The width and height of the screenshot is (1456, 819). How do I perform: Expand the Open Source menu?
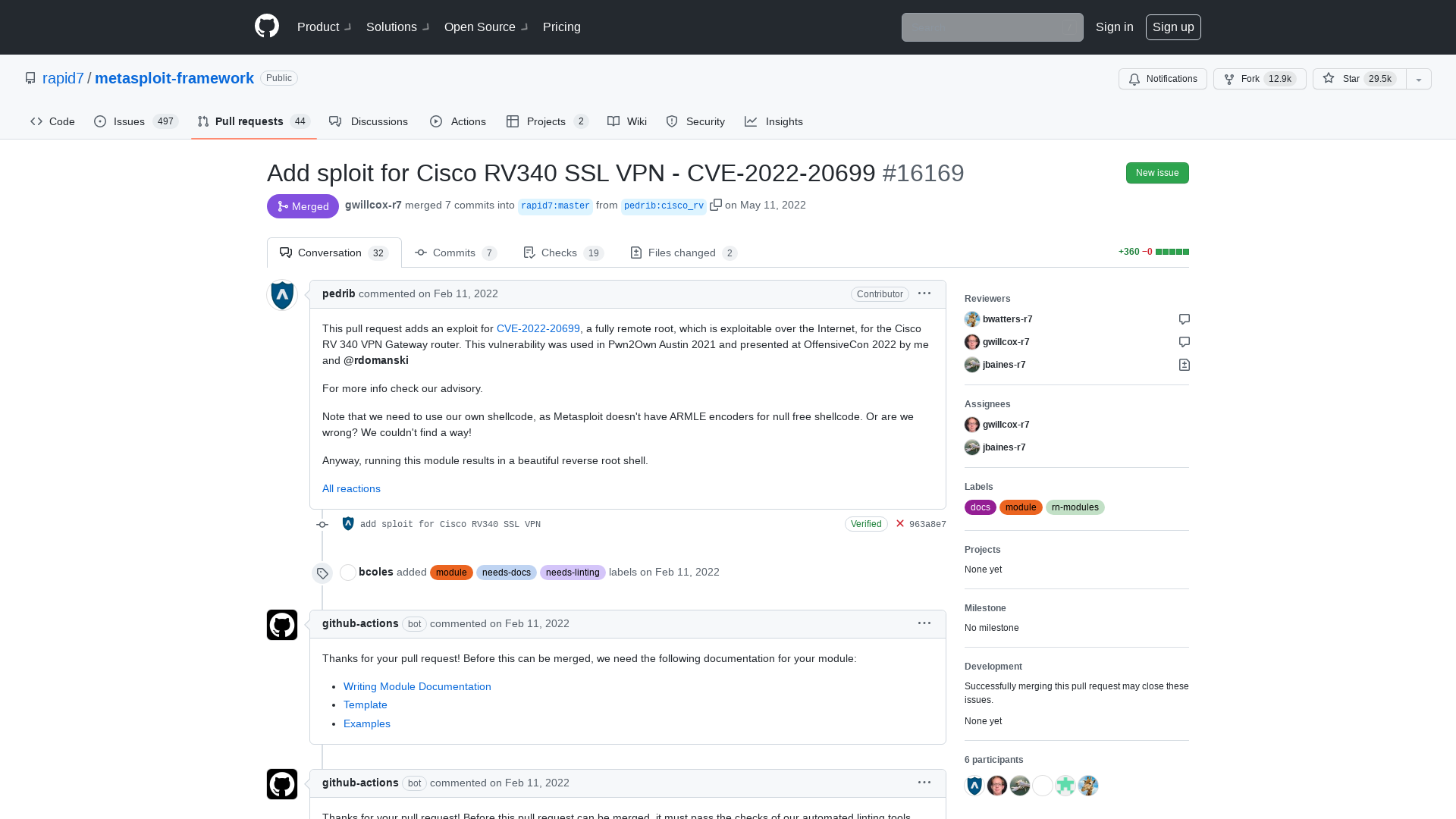click(x=485, y=27)
